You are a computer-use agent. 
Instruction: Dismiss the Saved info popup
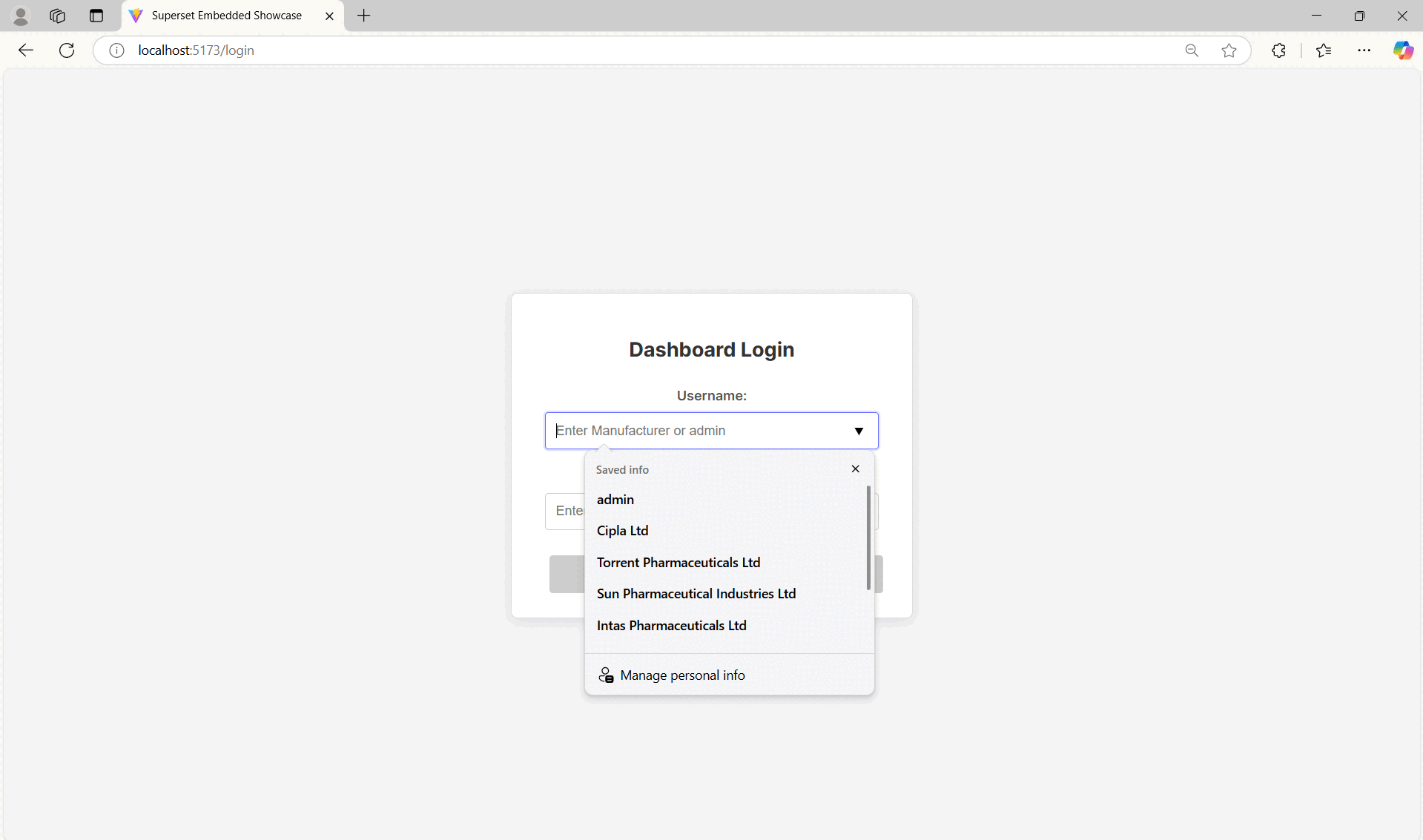[854, 469]
